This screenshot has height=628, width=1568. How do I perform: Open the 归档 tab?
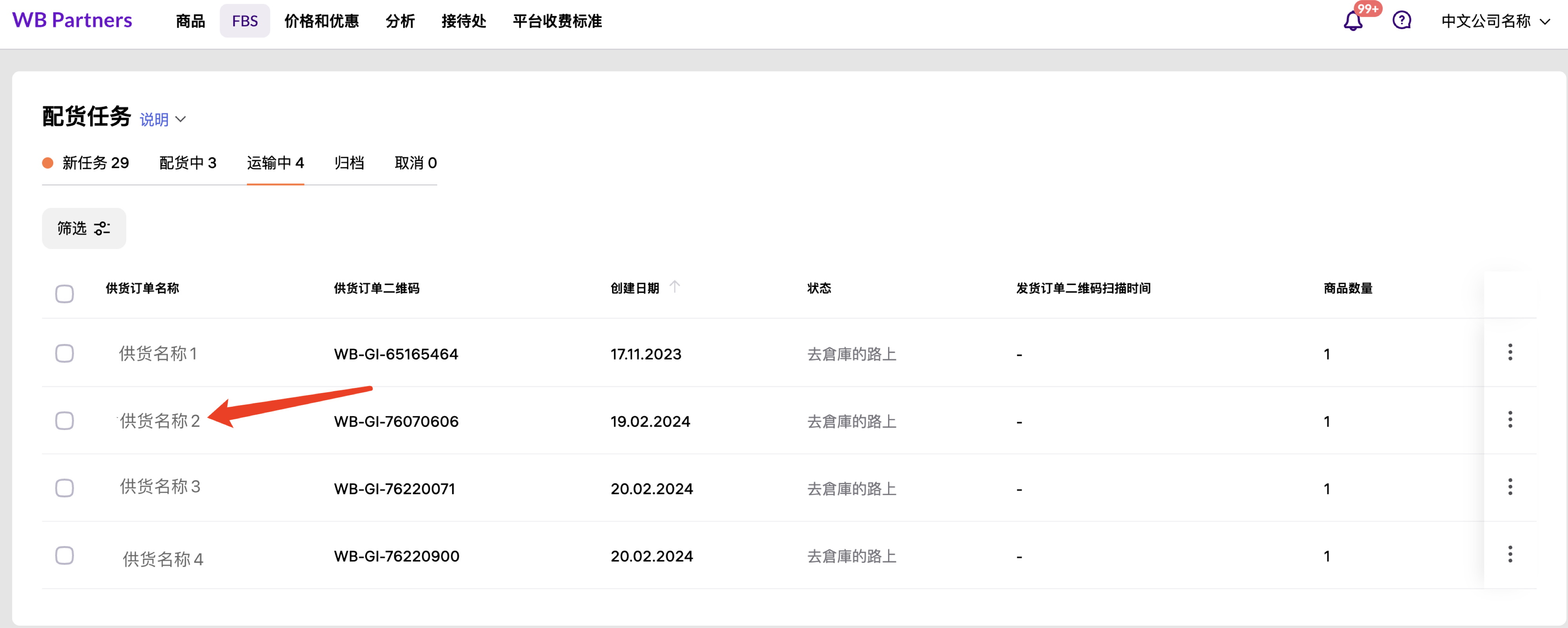coord(349,163)
